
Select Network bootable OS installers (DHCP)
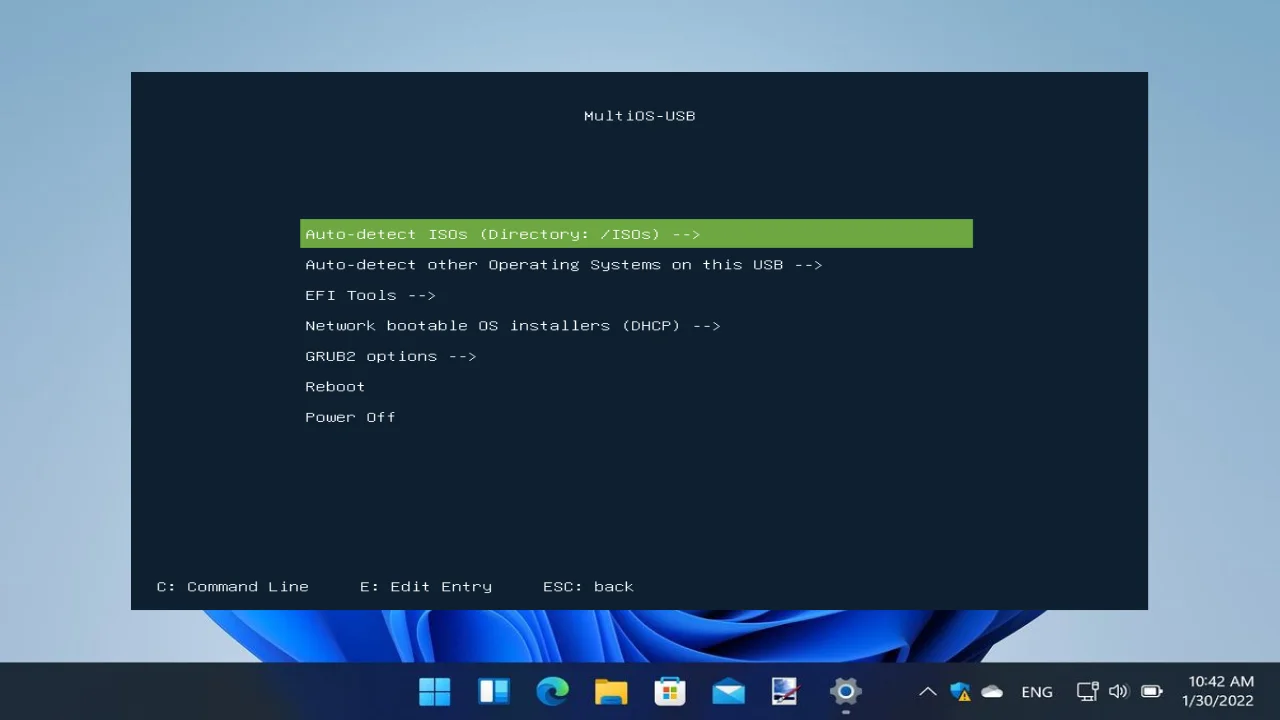pos(512,326)
